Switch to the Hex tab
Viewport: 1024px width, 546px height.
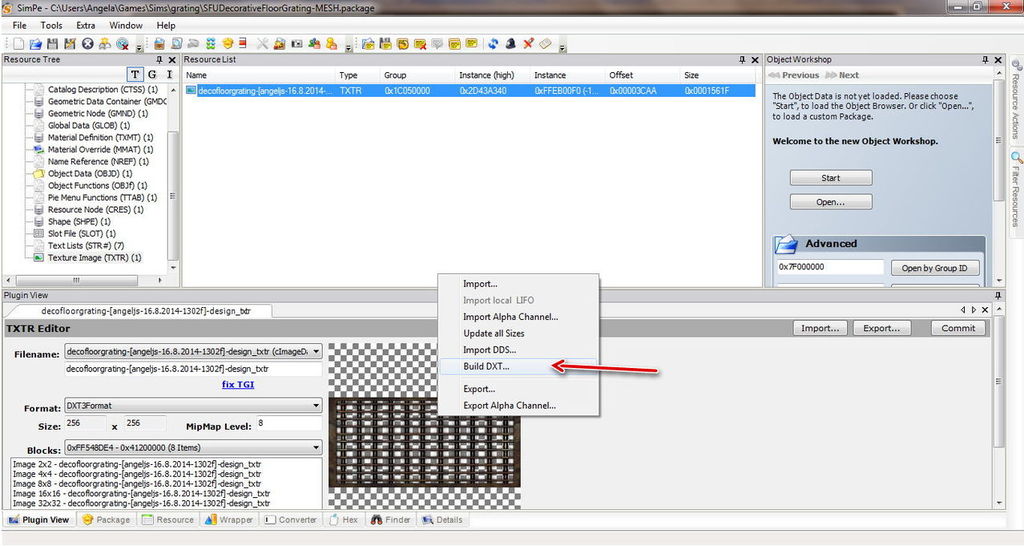click(344, 520)
